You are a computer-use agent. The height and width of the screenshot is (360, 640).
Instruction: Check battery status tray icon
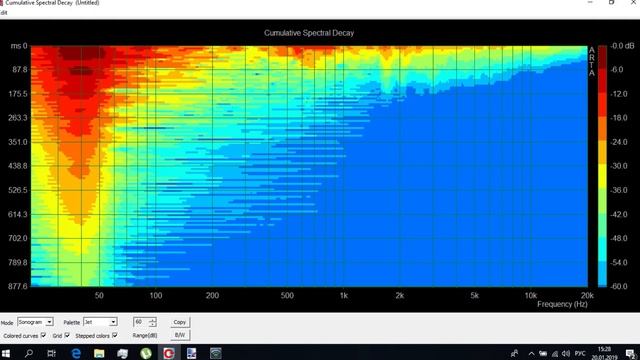pyautogui.click(x=543, y=353)
